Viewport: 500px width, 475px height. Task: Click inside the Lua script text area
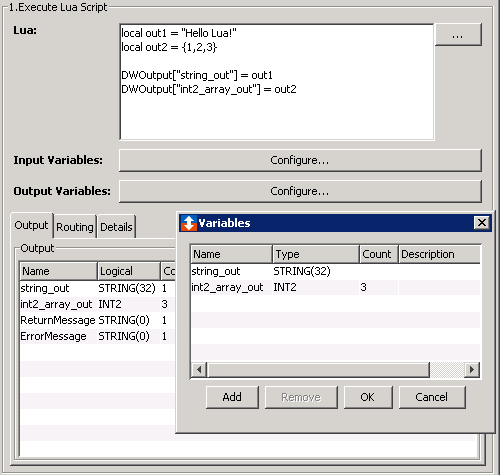277,82
